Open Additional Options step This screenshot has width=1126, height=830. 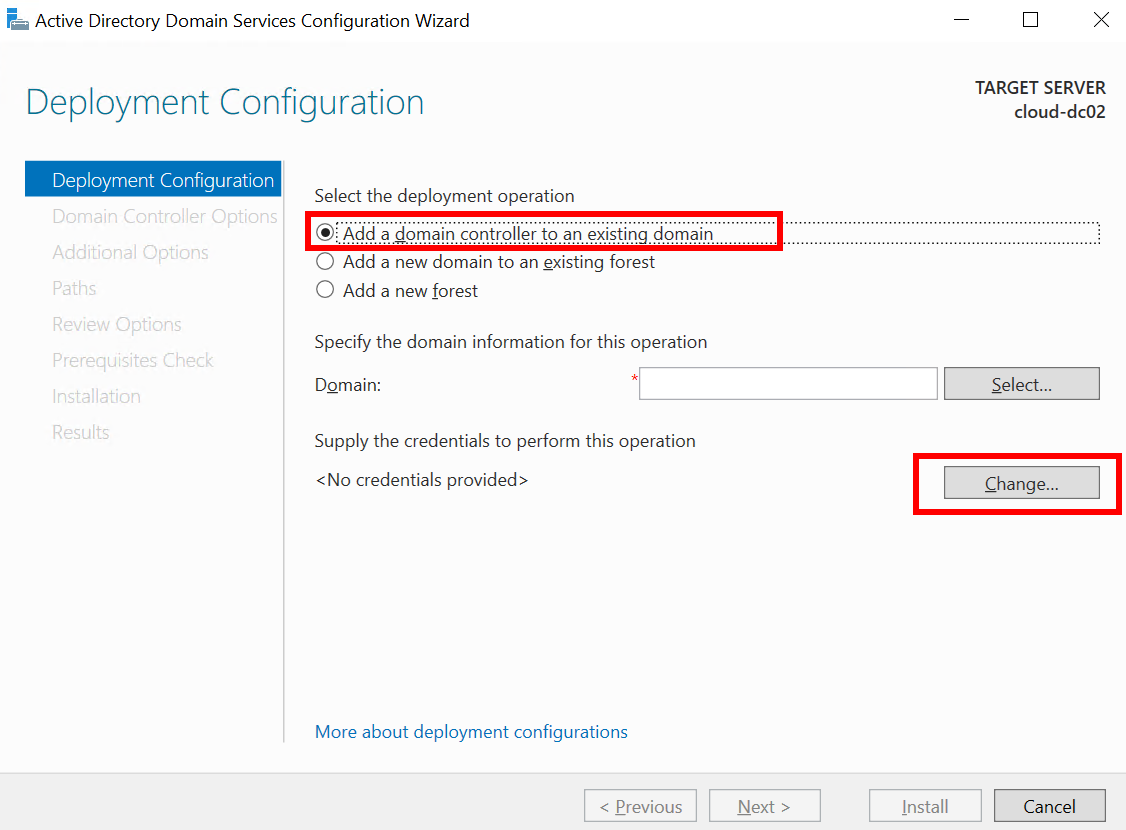click(130, 253)
